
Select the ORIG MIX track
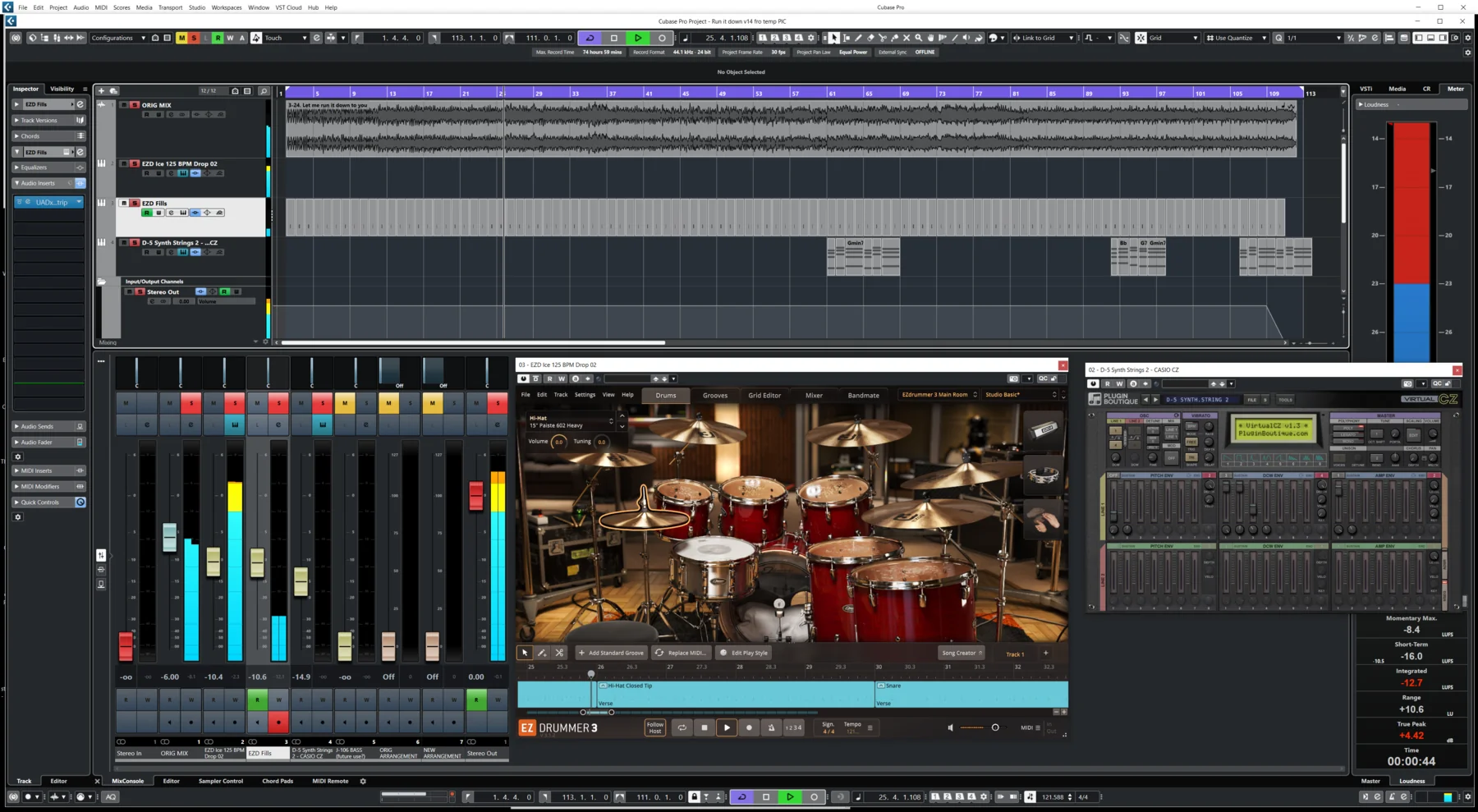coord(156,105)
